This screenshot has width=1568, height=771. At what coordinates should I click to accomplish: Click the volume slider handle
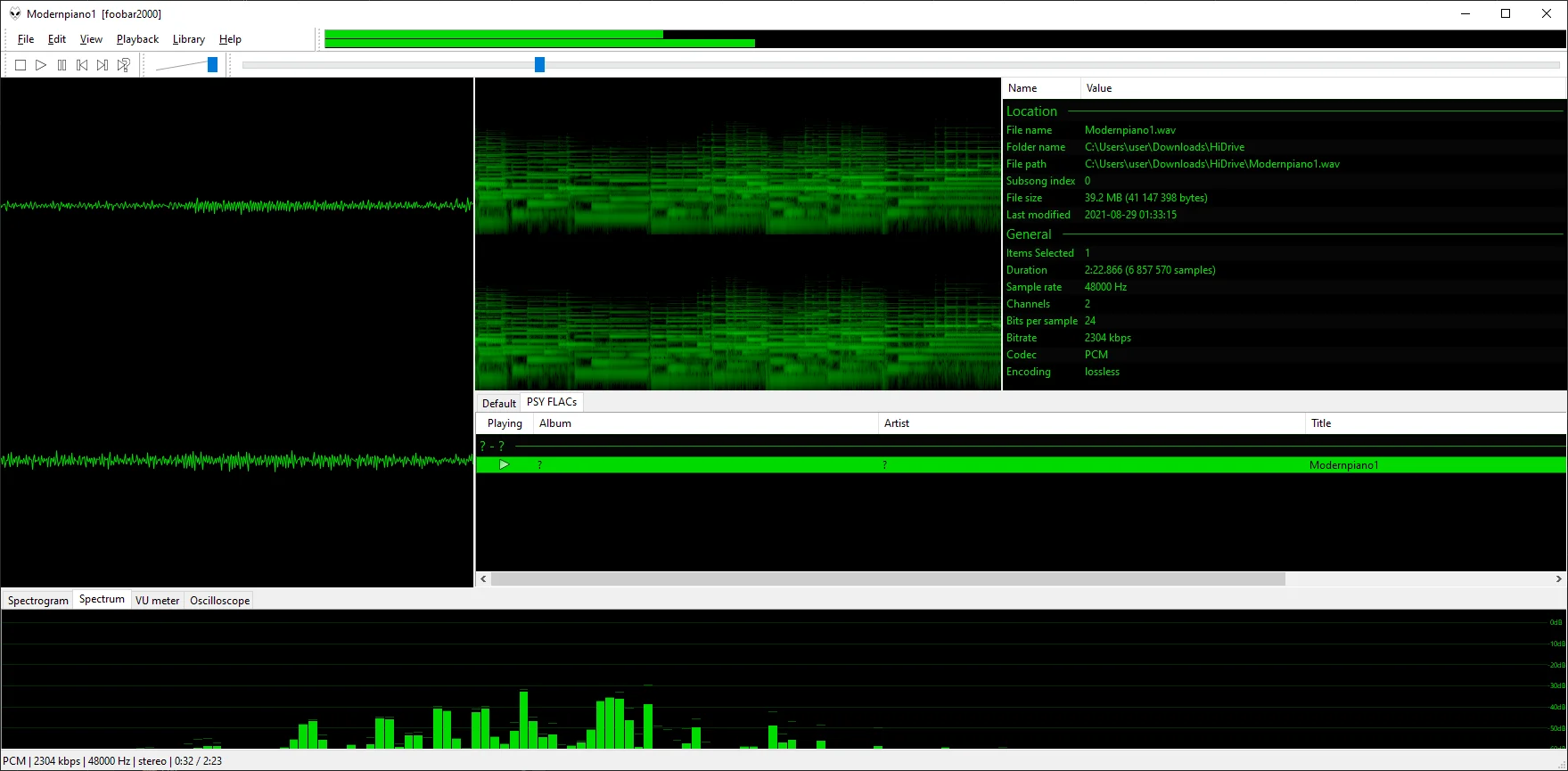coord(212,64)
